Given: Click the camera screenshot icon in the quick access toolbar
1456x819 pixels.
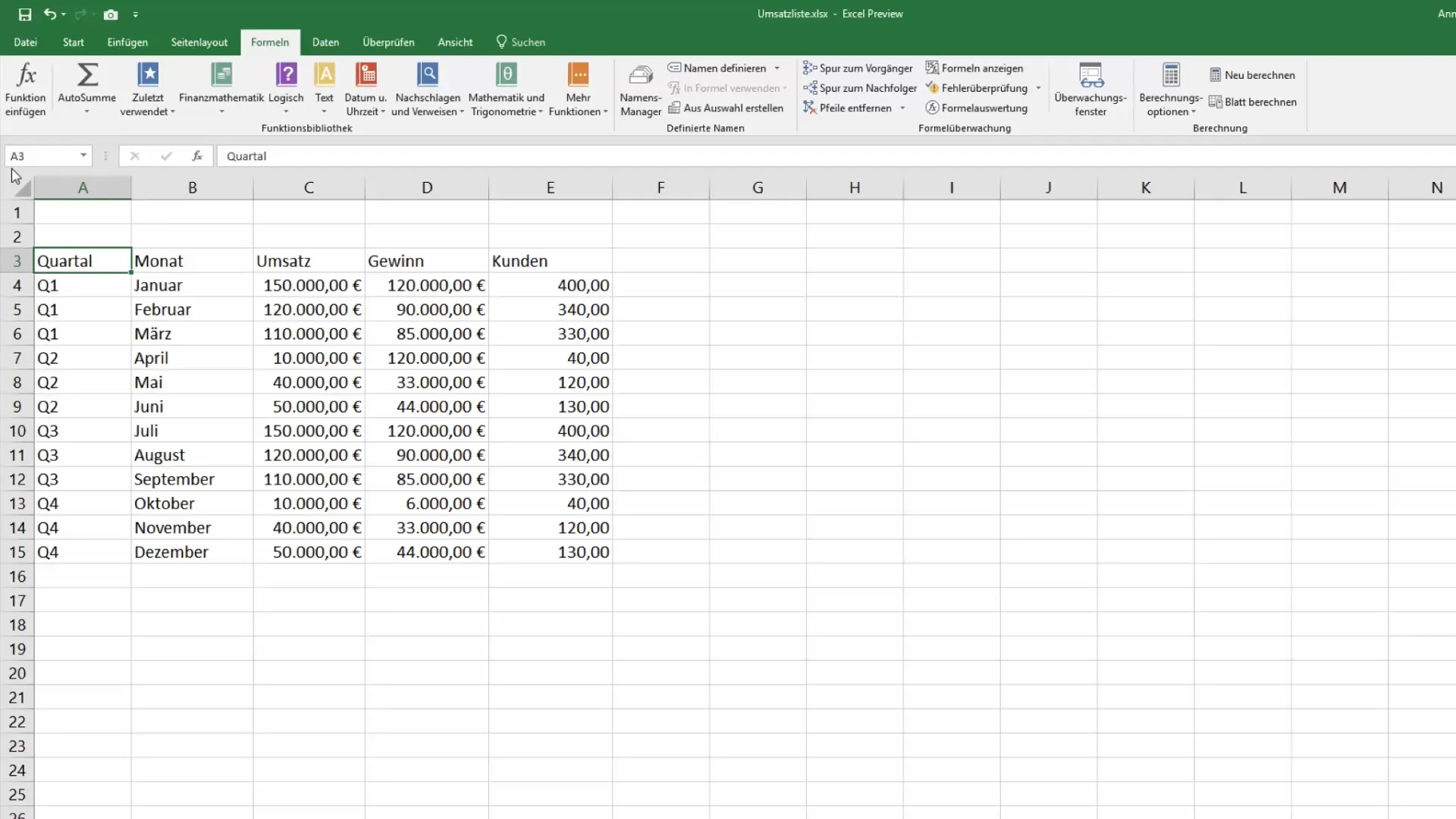Looking at the screenshot, I should [111, 14].
